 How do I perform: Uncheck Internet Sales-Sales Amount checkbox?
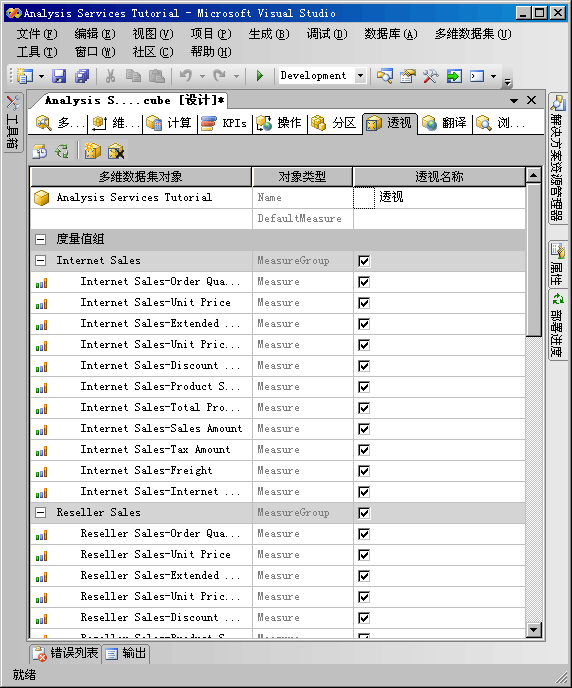(x=364, y=429)
